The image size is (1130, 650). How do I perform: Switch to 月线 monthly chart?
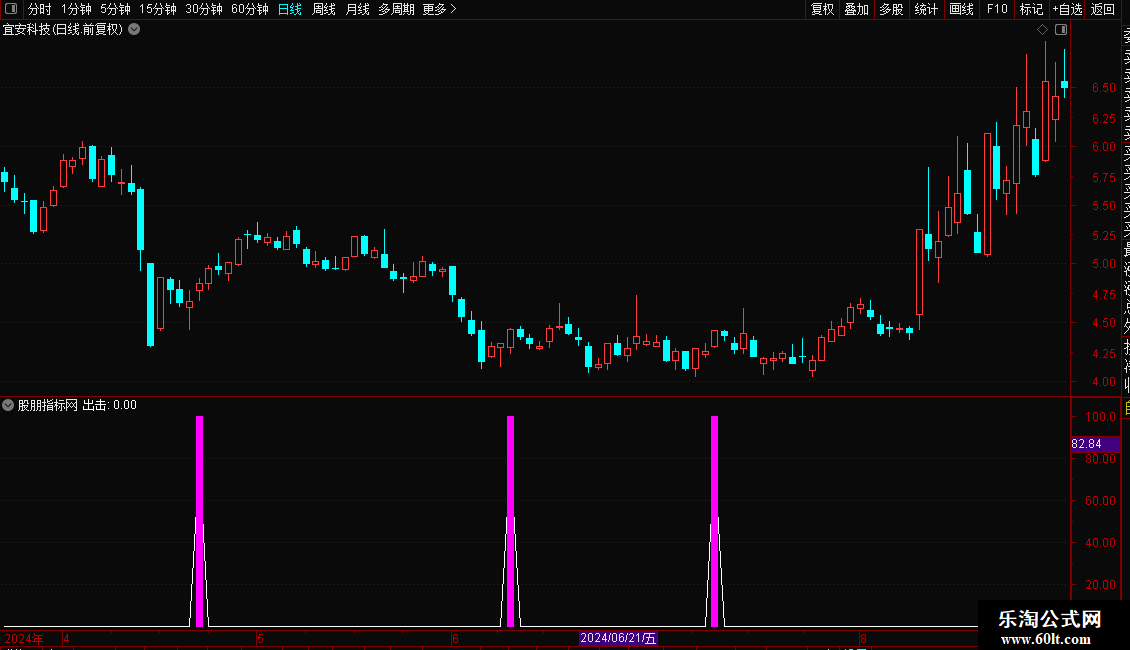[357, 9]
